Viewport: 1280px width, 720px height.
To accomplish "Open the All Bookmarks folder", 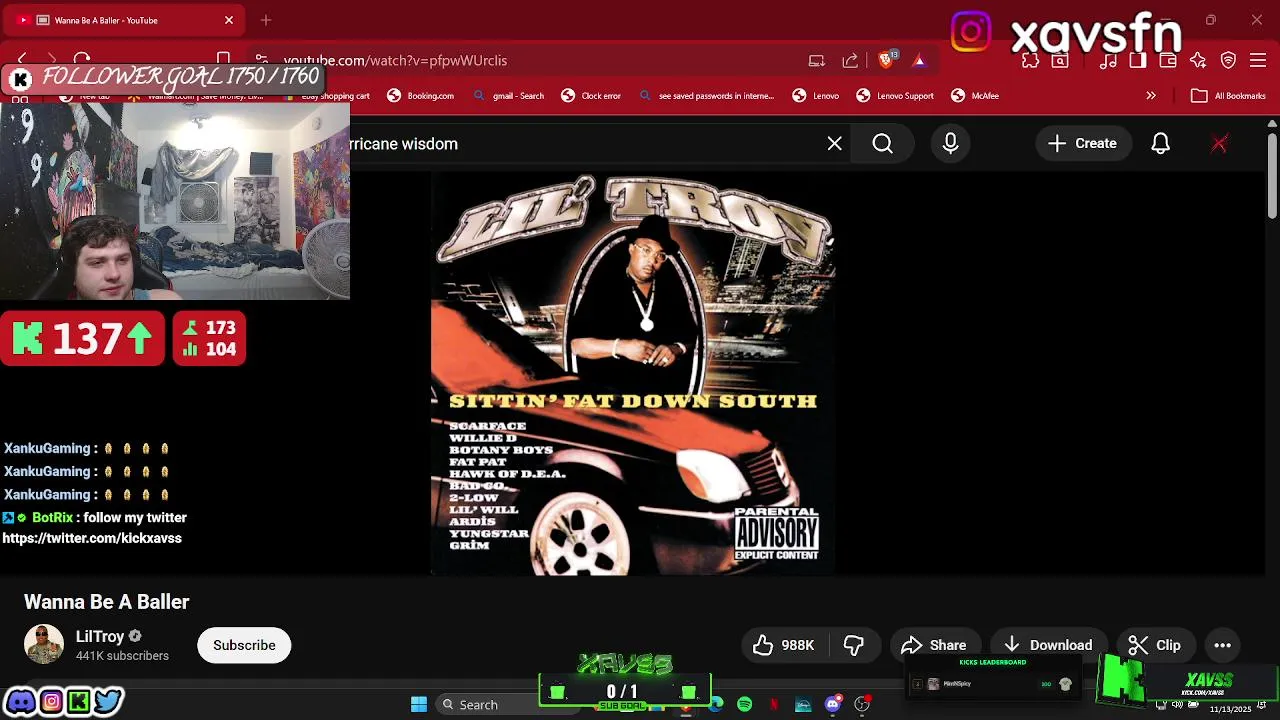I will (x=1230, y=96).
